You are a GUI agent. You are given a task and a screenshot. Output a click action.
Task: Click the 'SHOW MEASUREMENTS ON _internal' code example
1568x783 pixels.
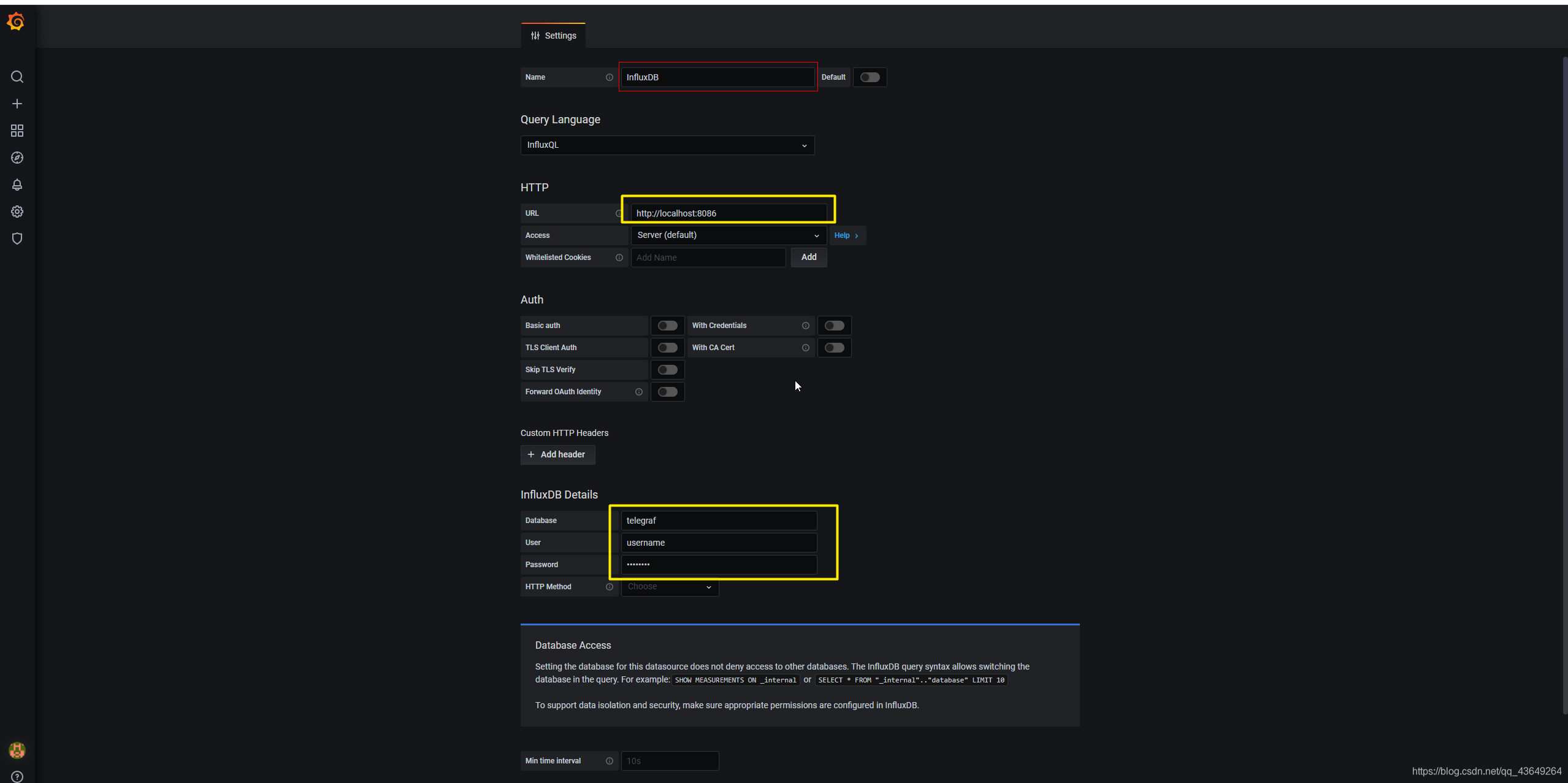click(735, 680)
